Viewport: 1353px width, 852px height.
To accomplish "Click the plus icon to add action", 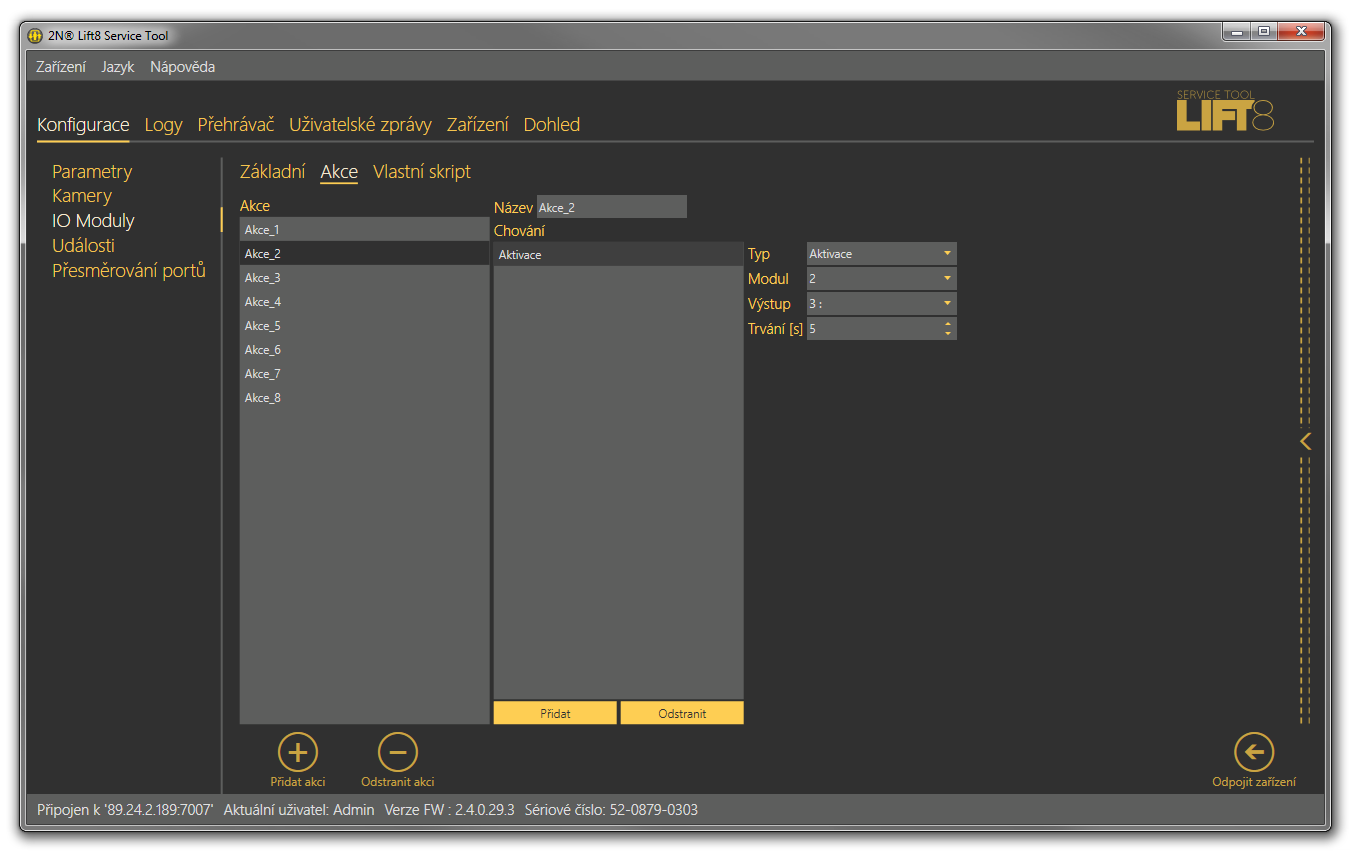I will [297, 752].
